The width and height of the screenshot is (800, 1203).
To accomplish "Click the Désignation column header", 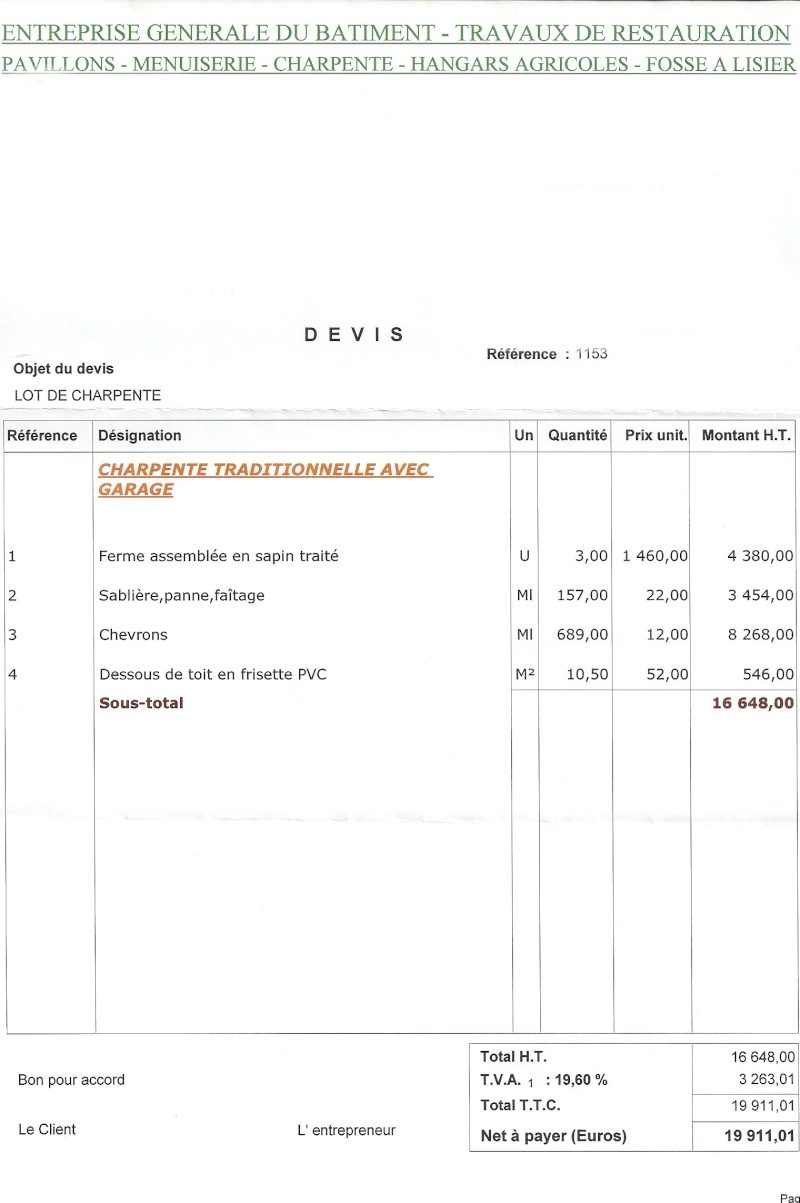I will pyautogui.click(x=140, y=435).
